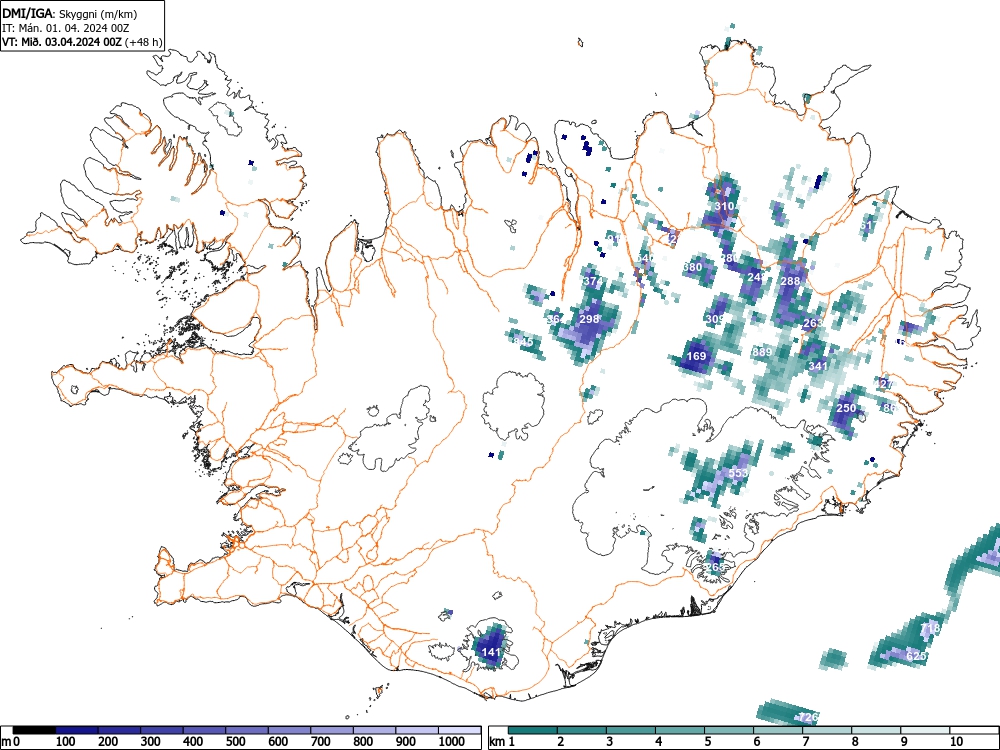
Task: Click the visibility value 310 on the map
Action: tap(723, 206)
